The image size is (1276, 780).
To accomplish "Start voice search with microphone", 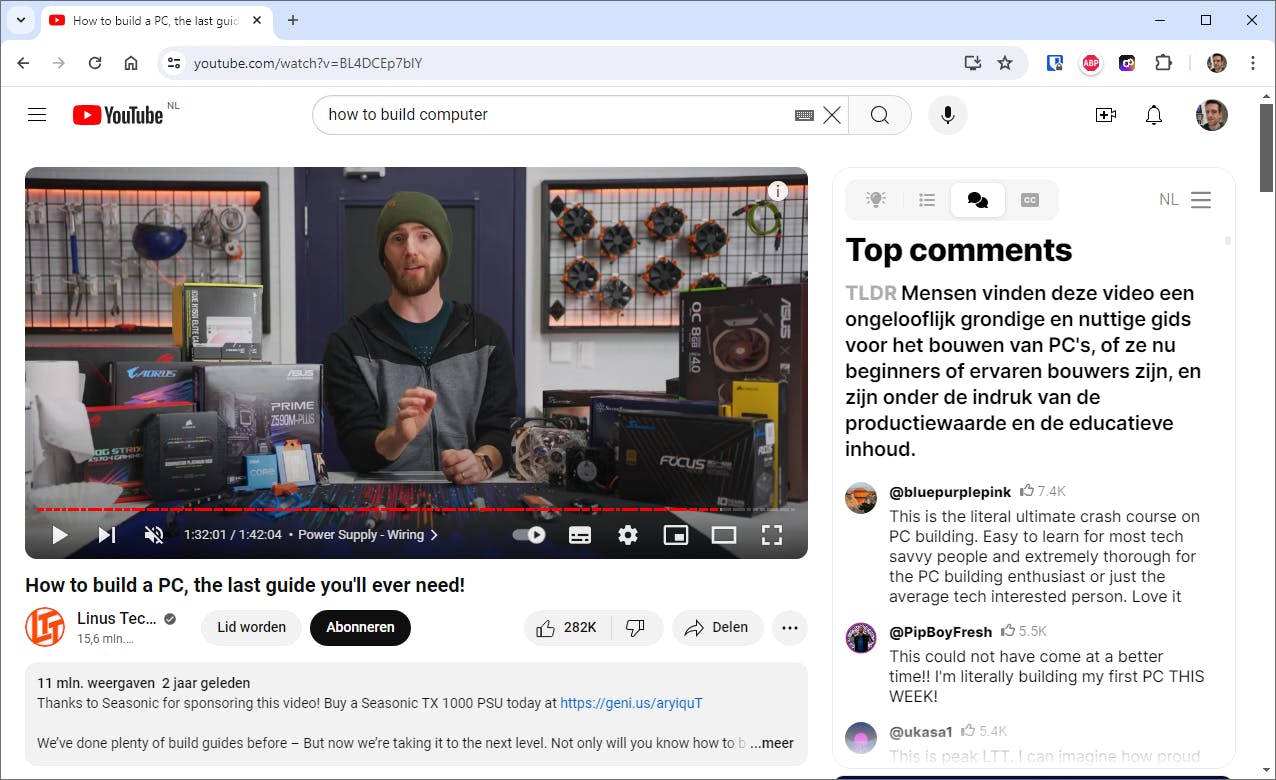I will pos(948,115).
